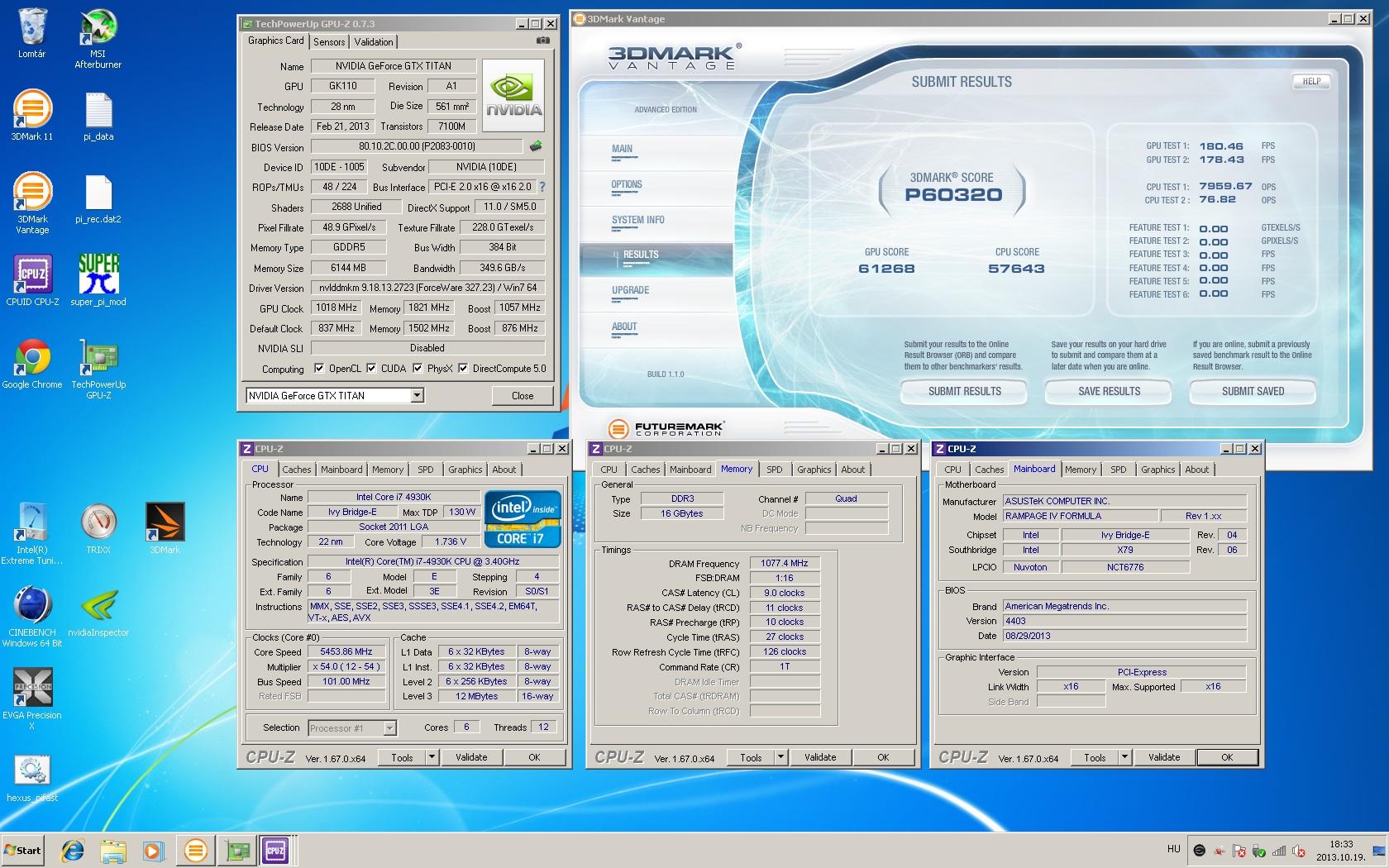Image resolution: width=1389 pixels, height=868 pixels.
Task: Switch to the Sensors tab in GPU-Z
Action: 329,42
